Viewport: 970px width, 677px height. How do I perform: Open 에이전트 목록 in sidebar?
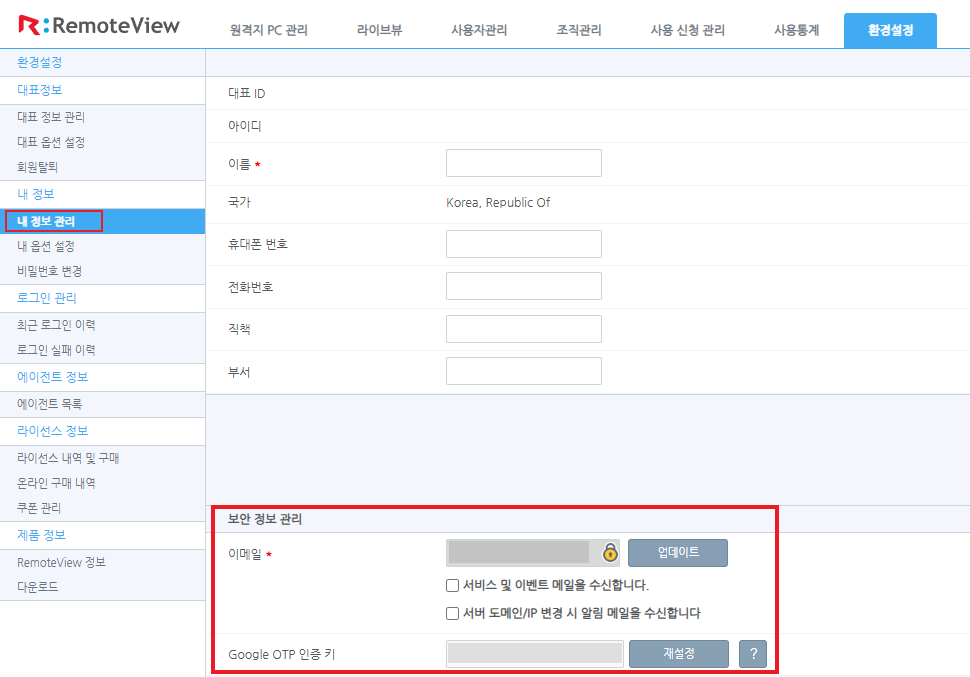(x=49, y=404)
